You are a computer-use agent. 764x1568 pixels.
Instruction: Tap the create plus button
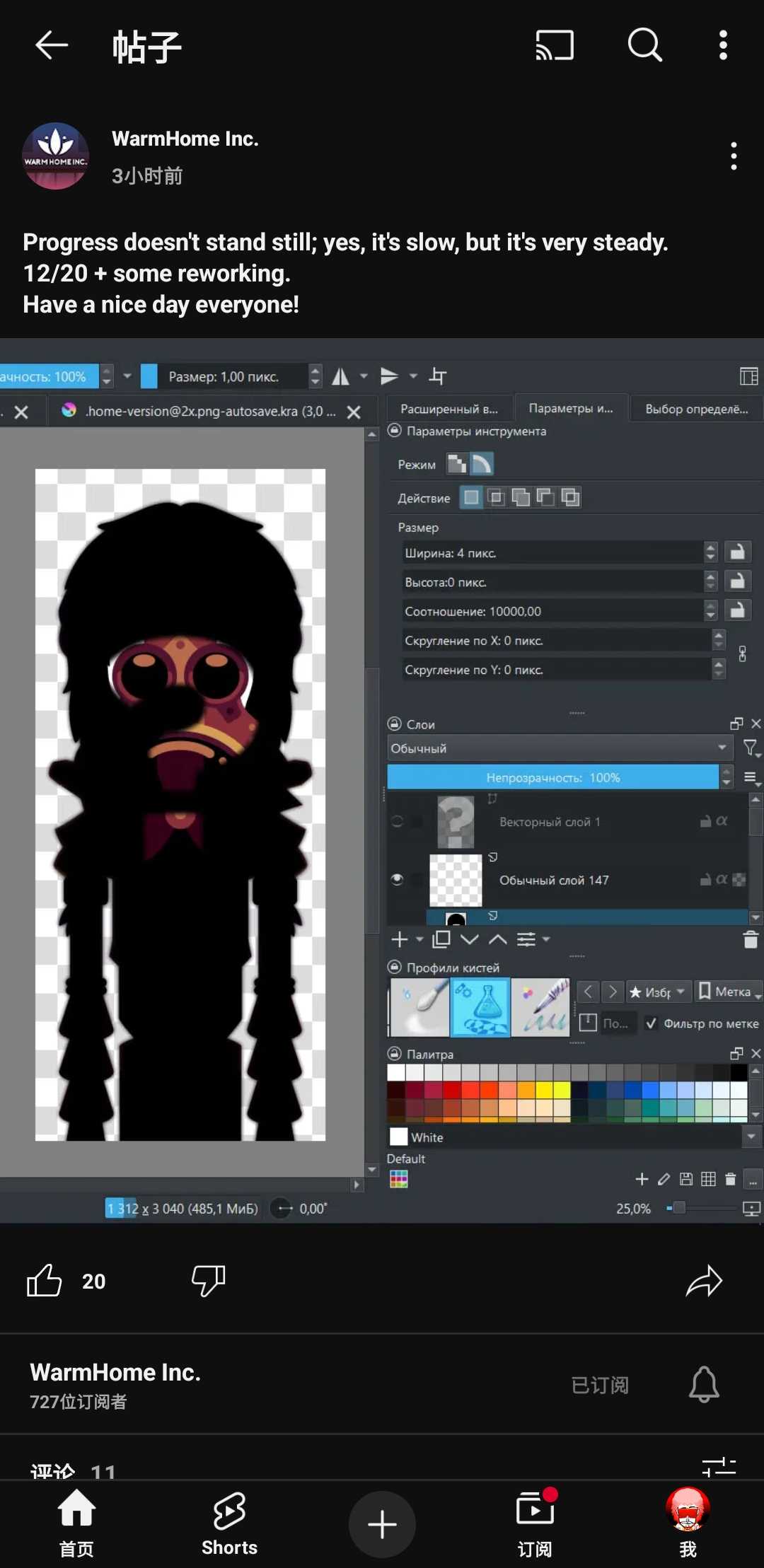(x=382, y=1525)
